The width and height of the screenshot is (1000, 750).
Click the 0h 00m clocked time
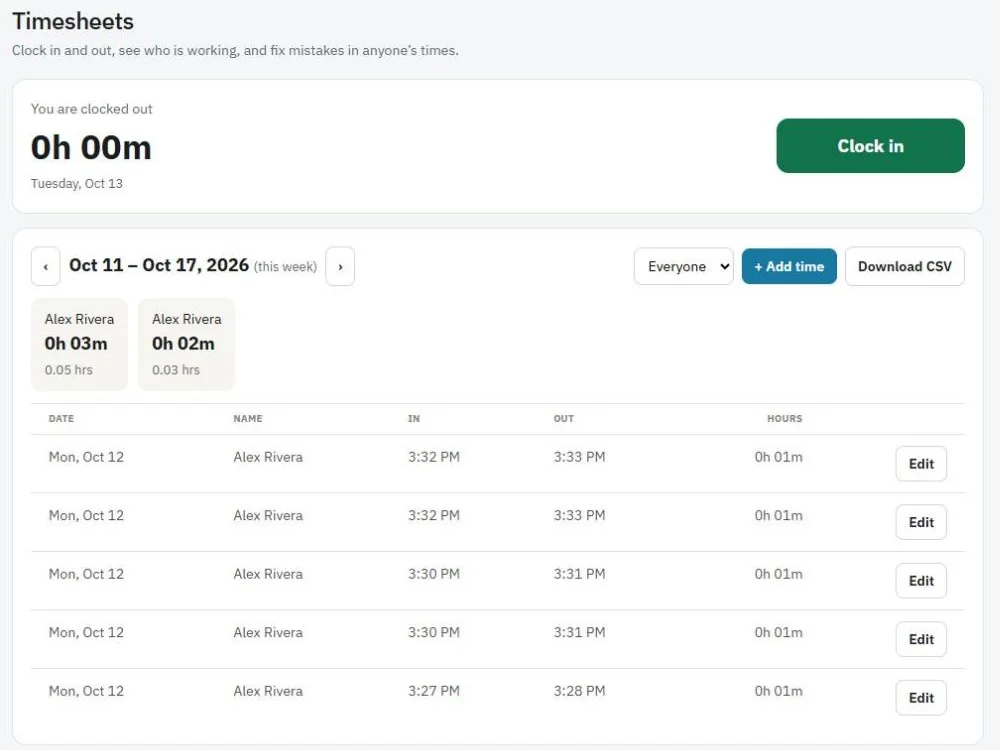91,148
